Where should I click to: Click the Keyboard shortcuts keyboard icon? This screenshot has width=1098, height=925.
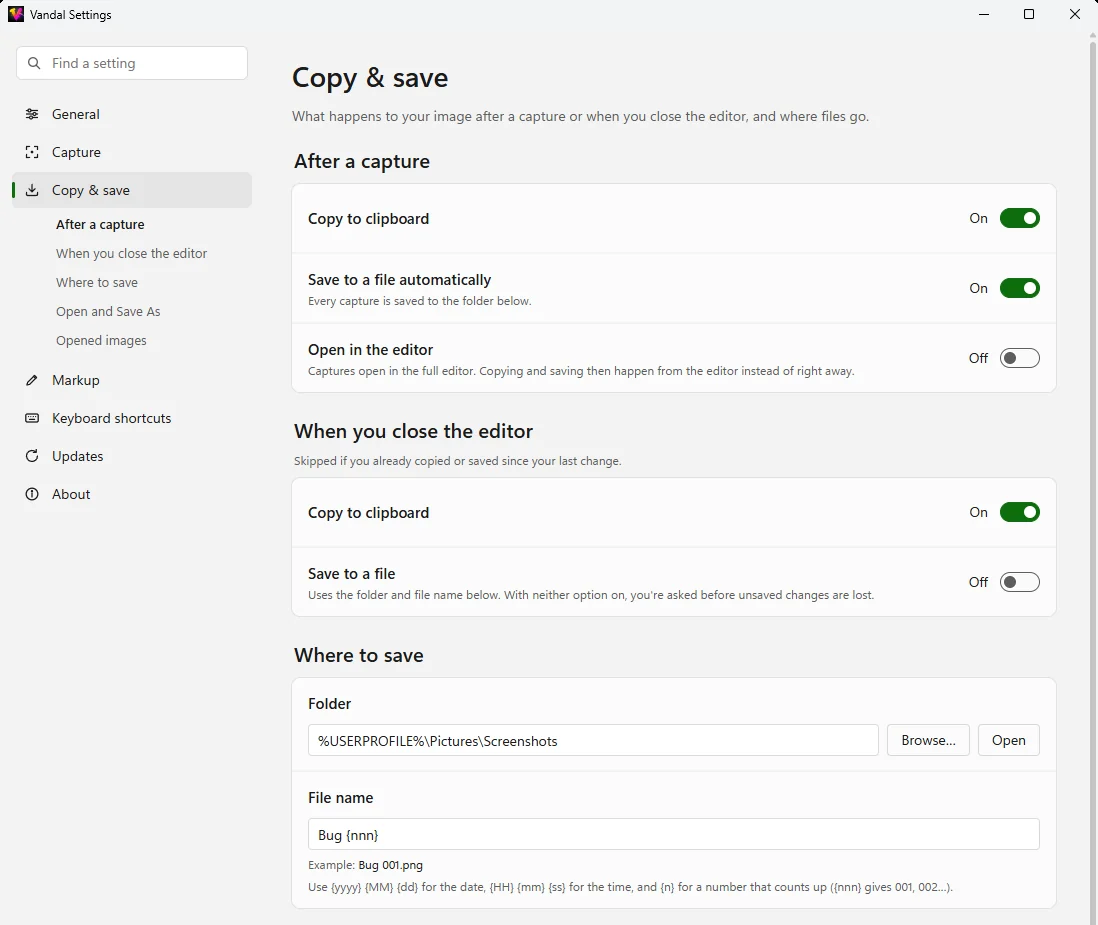[32, 418]
